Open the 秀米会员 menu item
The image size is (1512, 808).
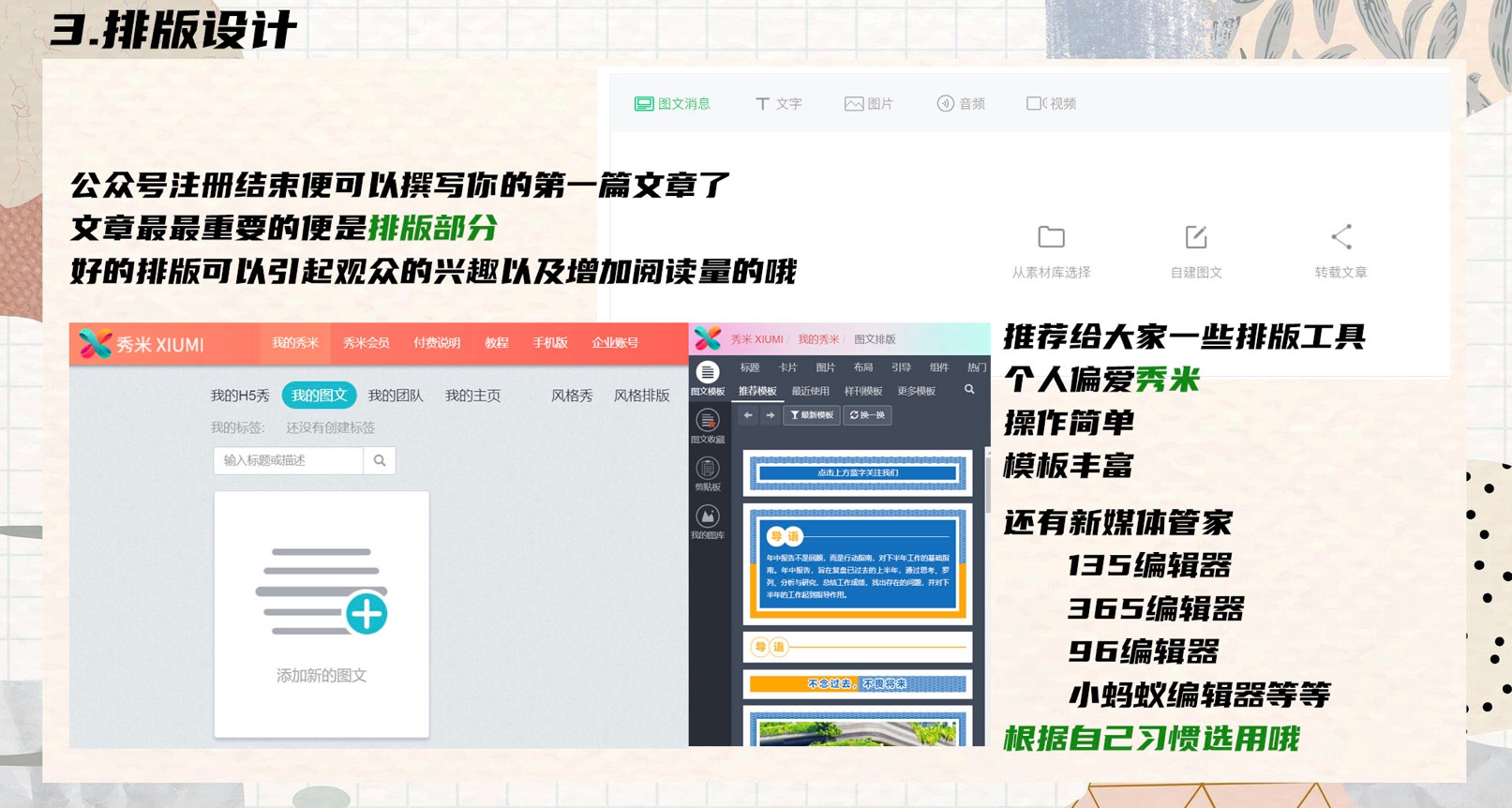pos(366,343)
